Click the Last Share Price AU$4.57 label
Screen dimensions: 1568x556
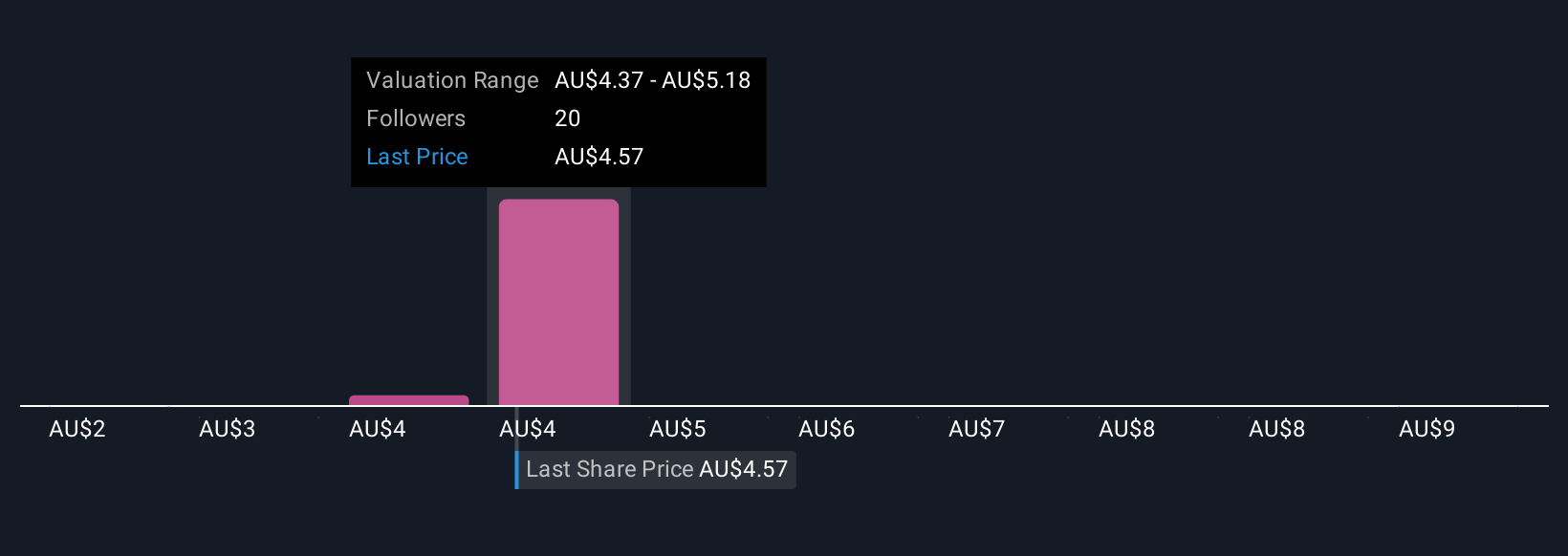(657, 469)
